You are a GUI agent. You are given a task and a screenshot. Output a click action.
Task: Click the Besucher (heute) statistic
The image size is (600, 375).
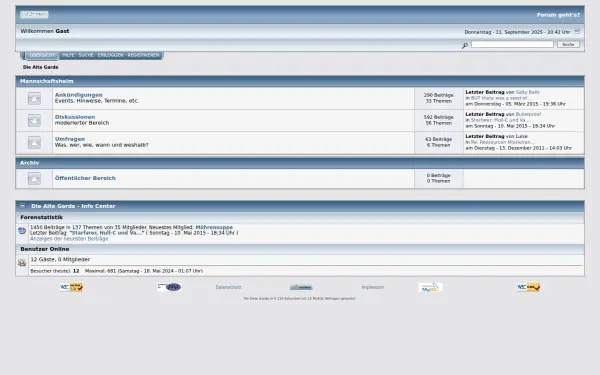[x=55, y=271]
